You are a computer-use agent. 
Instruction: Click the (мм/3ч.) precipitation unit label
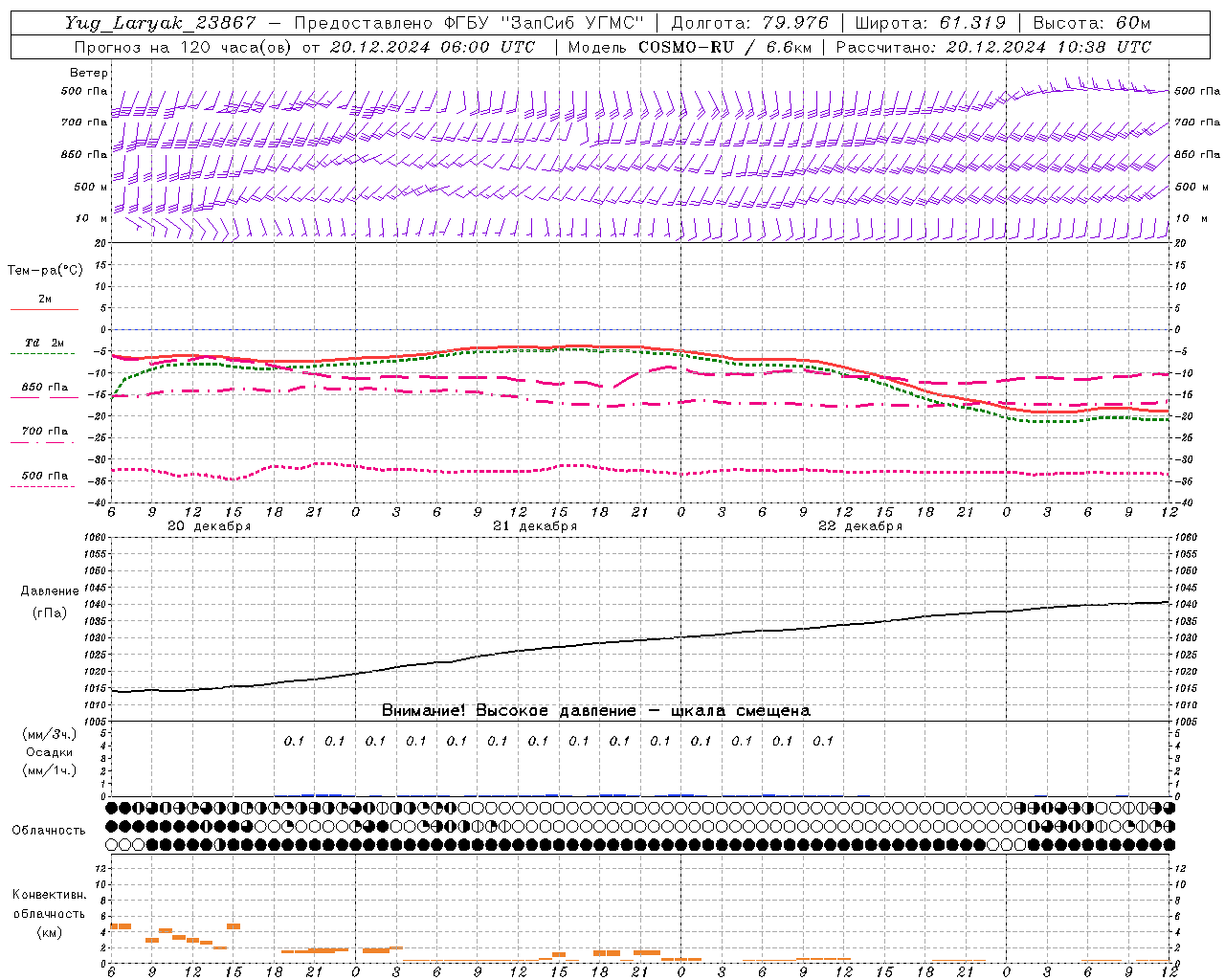click(50, 735)
